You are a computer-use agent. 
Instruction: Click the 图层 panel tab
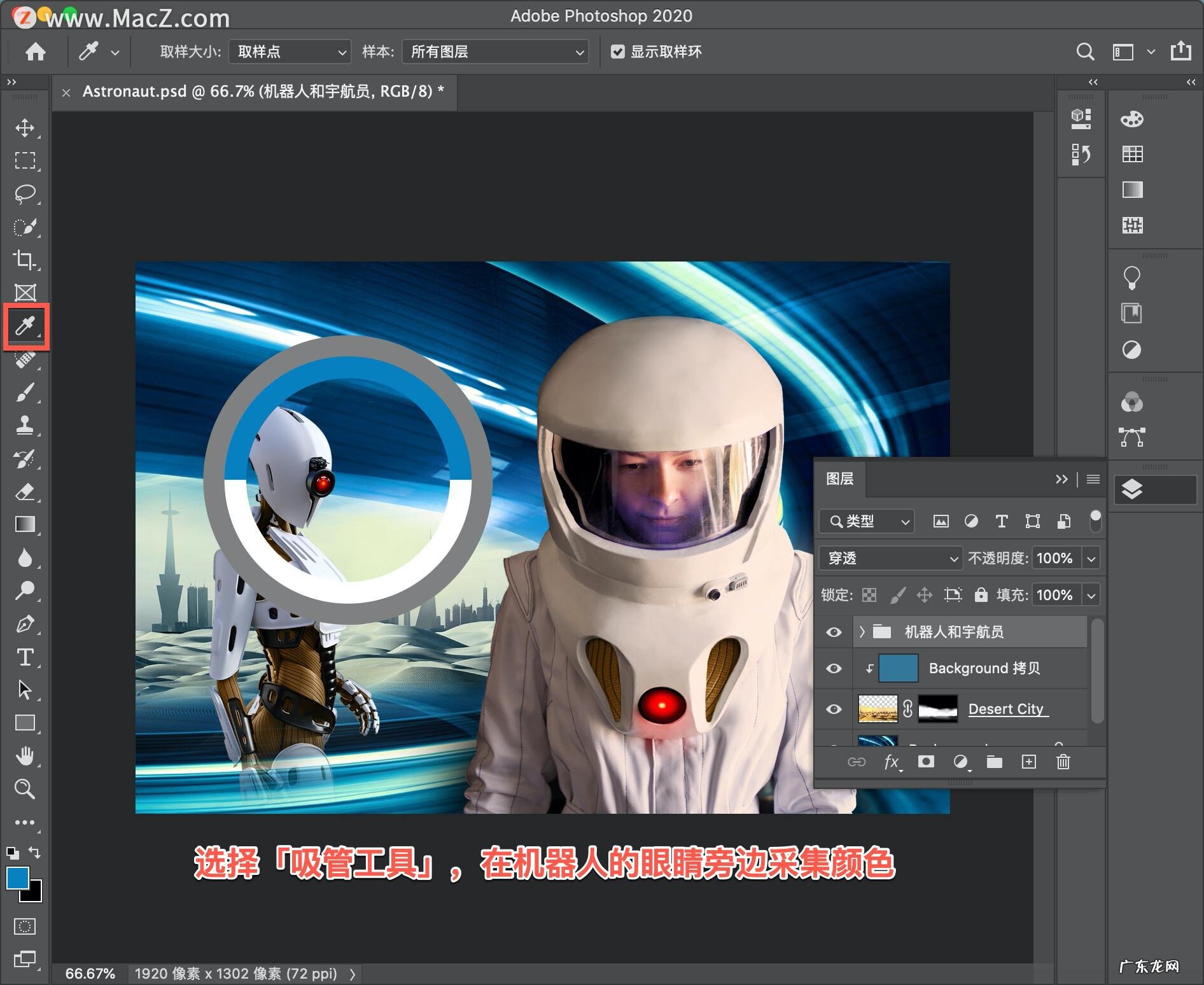tap(839, 479)
